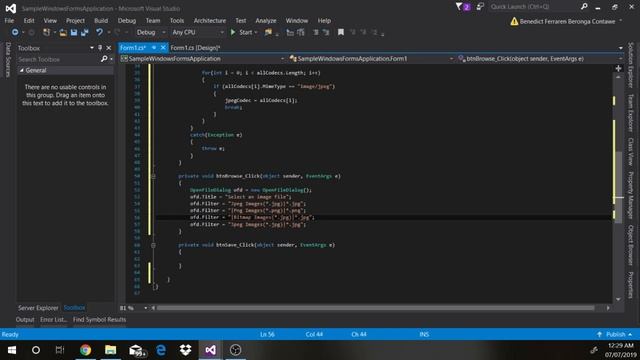Open the Team Explorer side tab

coord(631,113)
